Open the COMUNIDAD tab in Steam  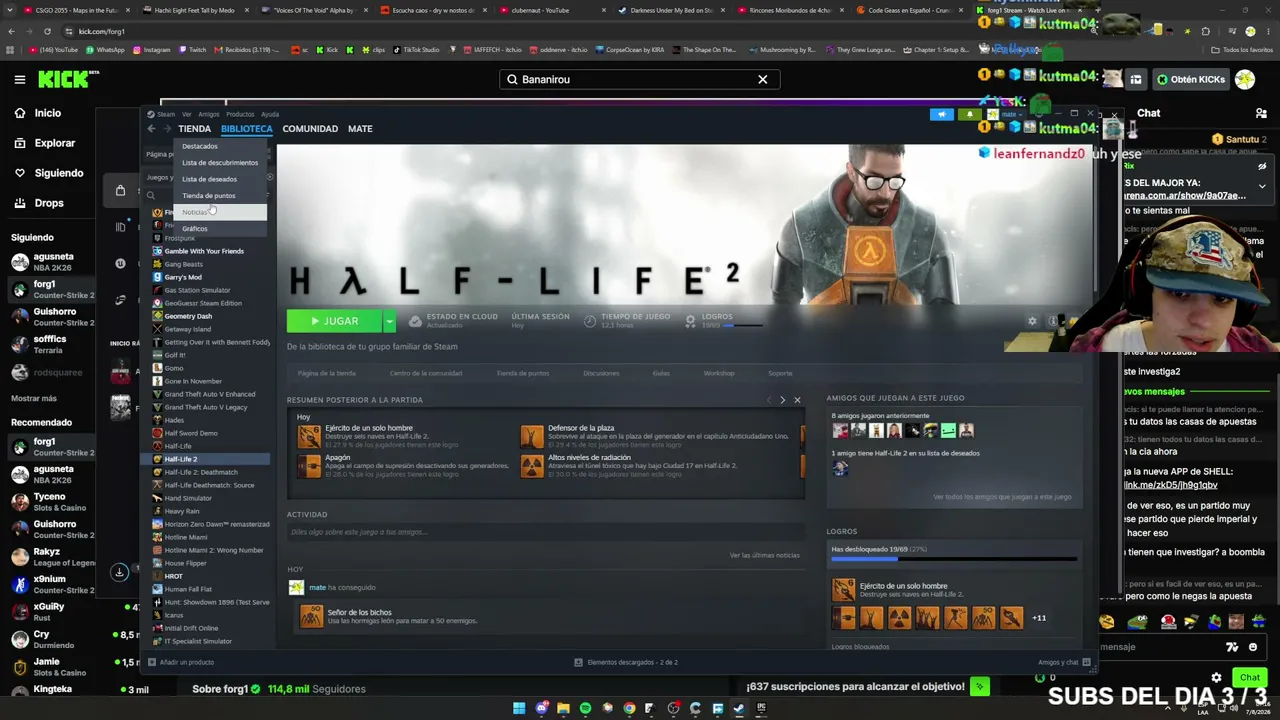pos(310,129)
